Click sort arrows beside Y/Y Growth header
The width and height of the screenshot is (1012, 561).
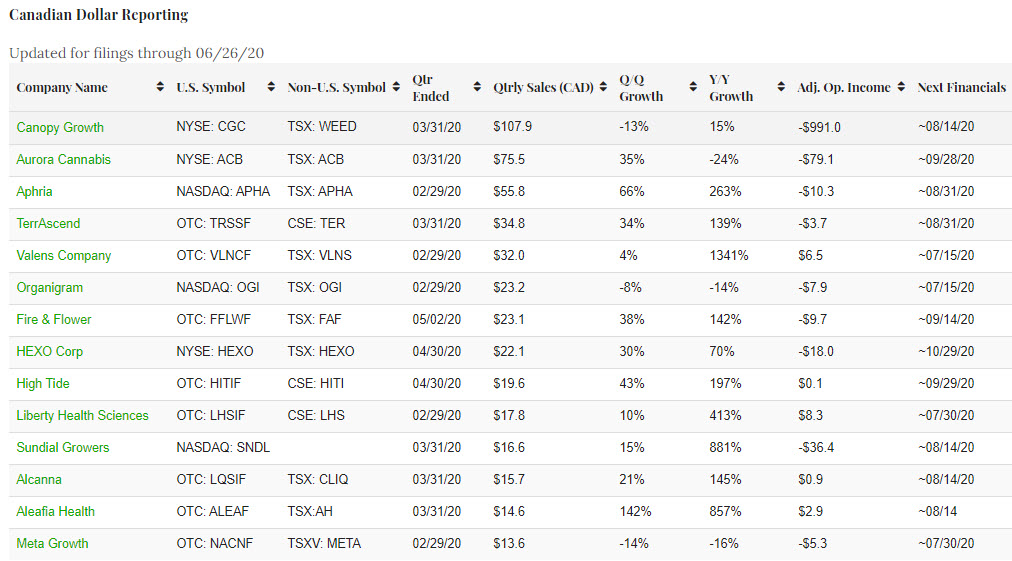(x=781, y=88)
